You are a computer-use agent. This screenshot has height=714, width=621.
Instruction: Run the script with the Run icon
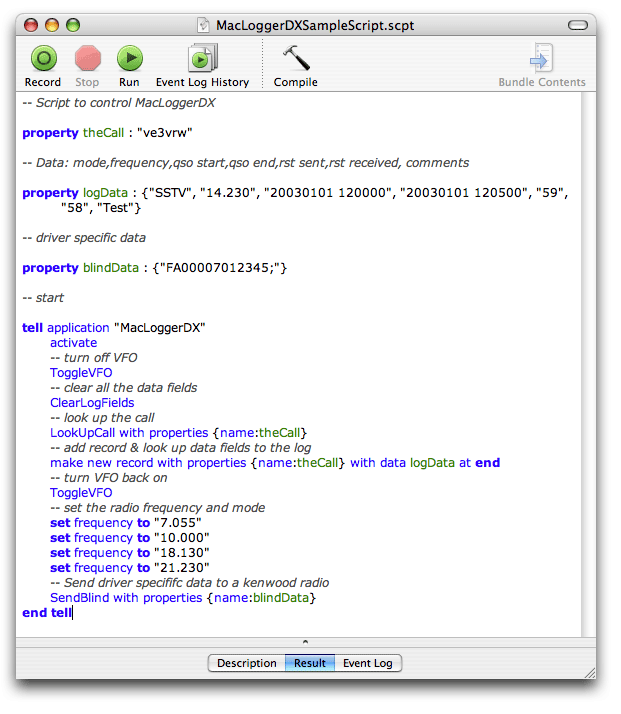point(129,59)
